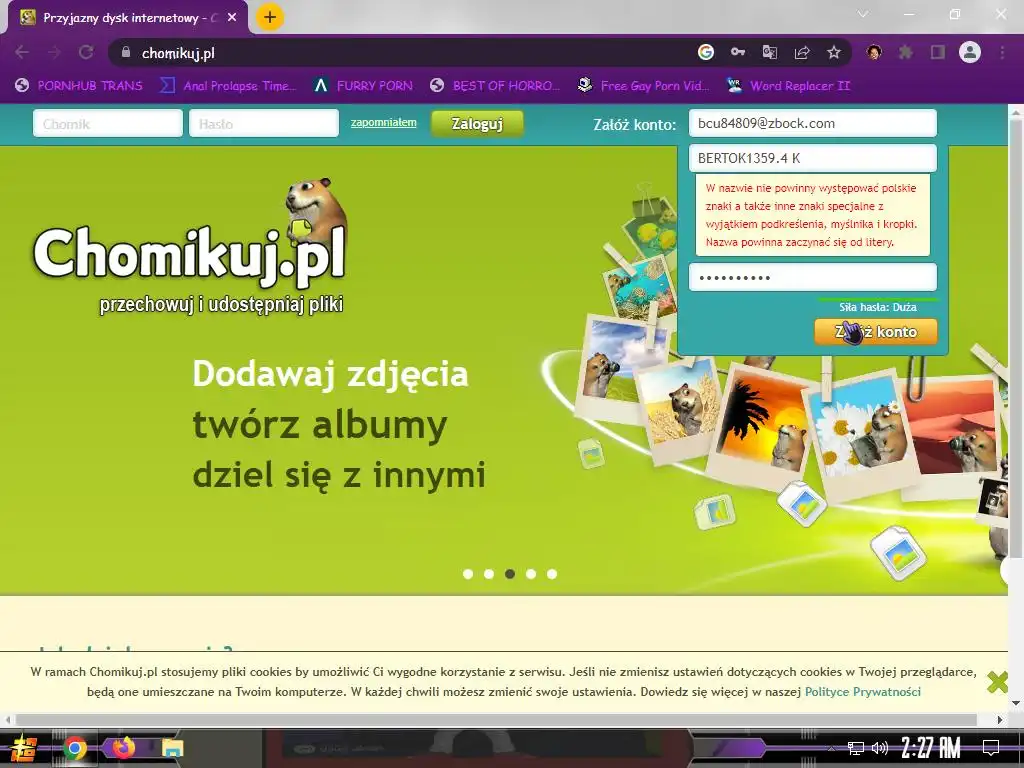Click the horizontal scrollbar right arrow
The height and width of the screenshot is (768, 1024).
point(1000,720)
